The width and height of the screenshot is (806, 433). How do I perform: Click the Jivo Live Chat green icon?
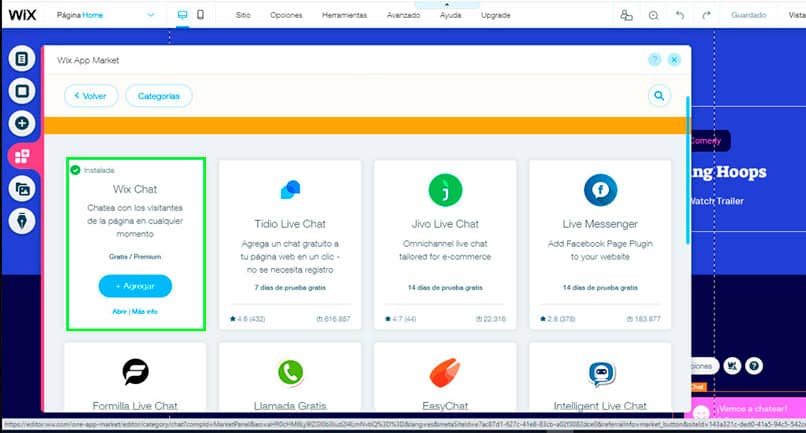coord(445,190)
